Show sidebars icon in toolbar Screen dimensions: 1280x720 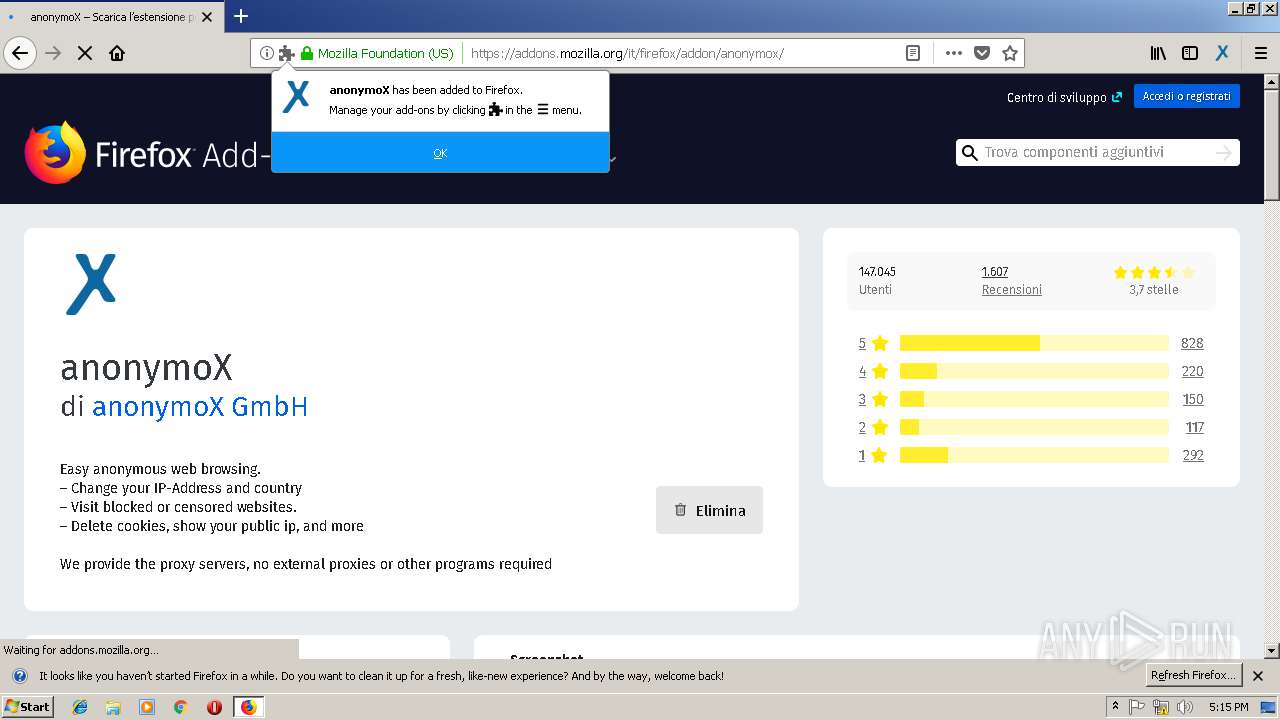(x=1190, y=53)
